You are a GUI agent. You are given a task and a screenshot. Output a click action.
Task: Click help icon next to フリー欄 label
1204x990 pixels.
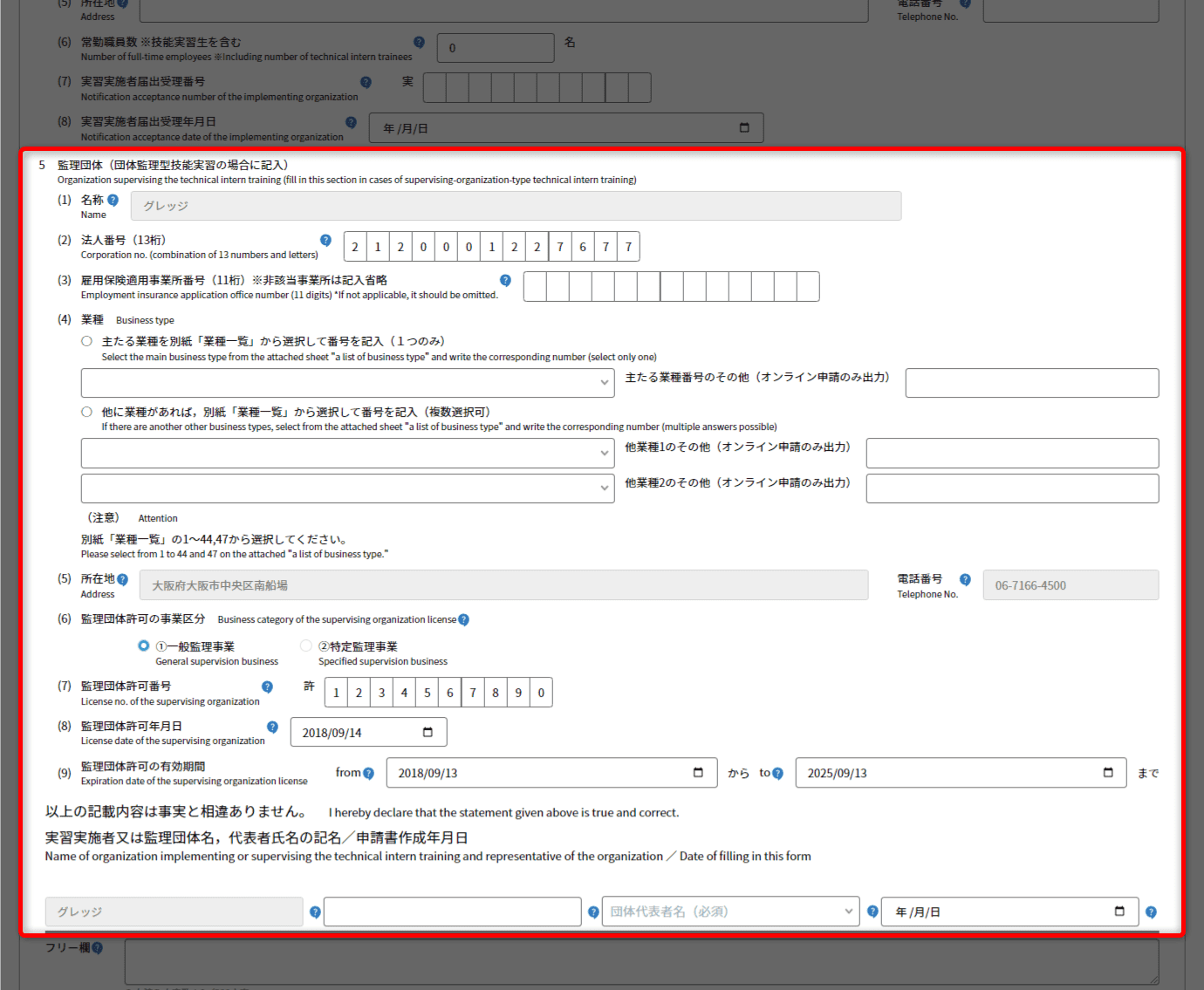(x=97, y=947)
